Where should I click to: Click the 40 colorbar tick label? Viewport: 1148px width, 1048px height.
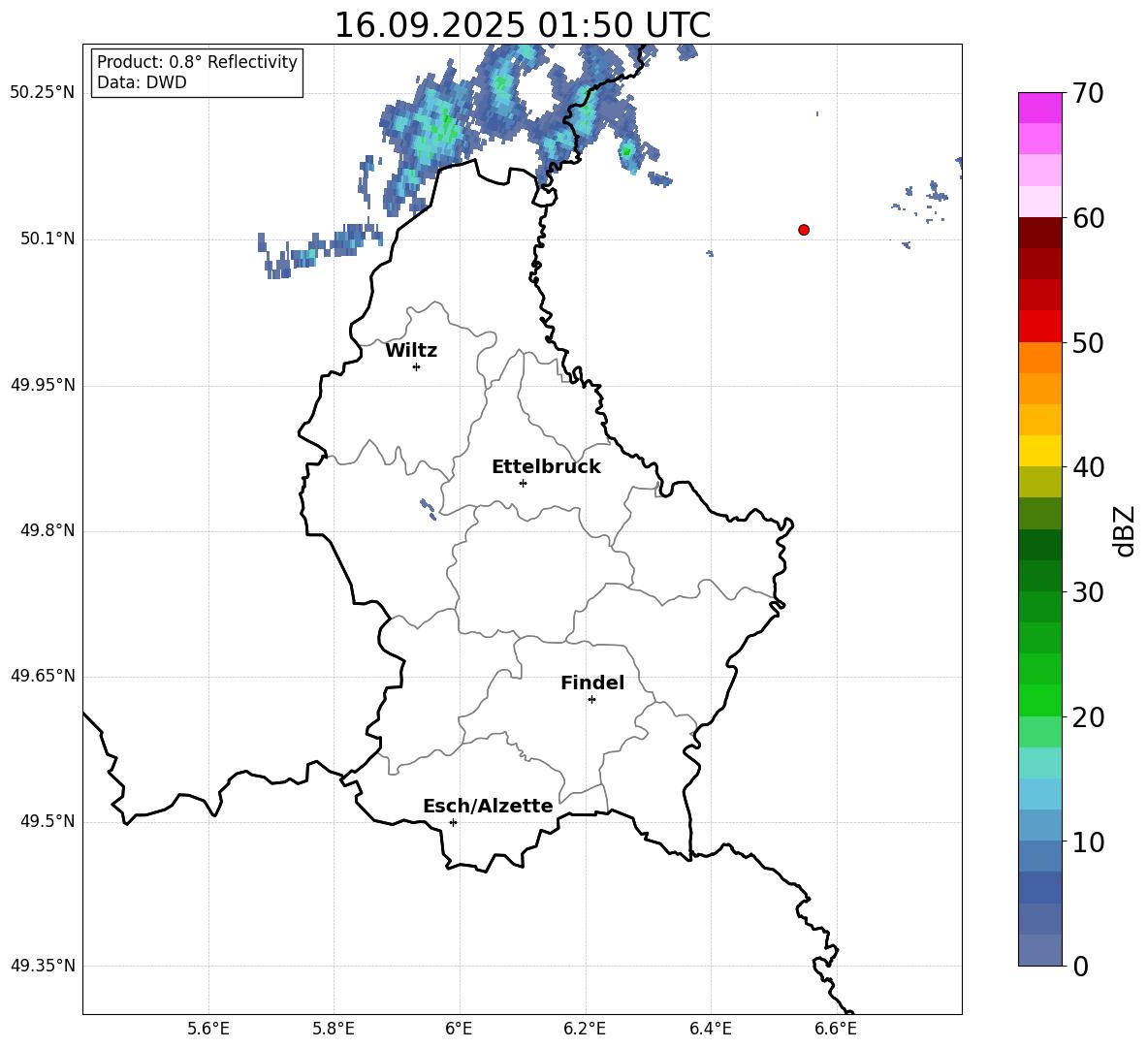[1088, 467]
